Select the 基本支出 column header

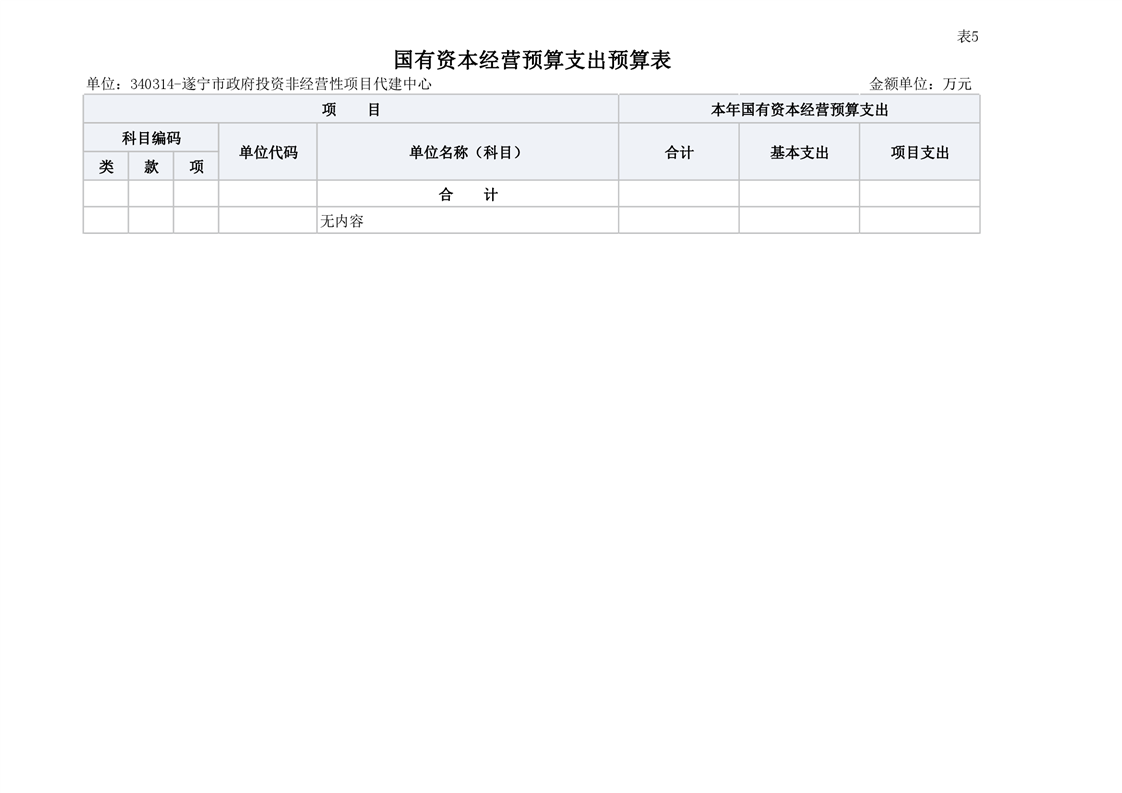(799, 153)
